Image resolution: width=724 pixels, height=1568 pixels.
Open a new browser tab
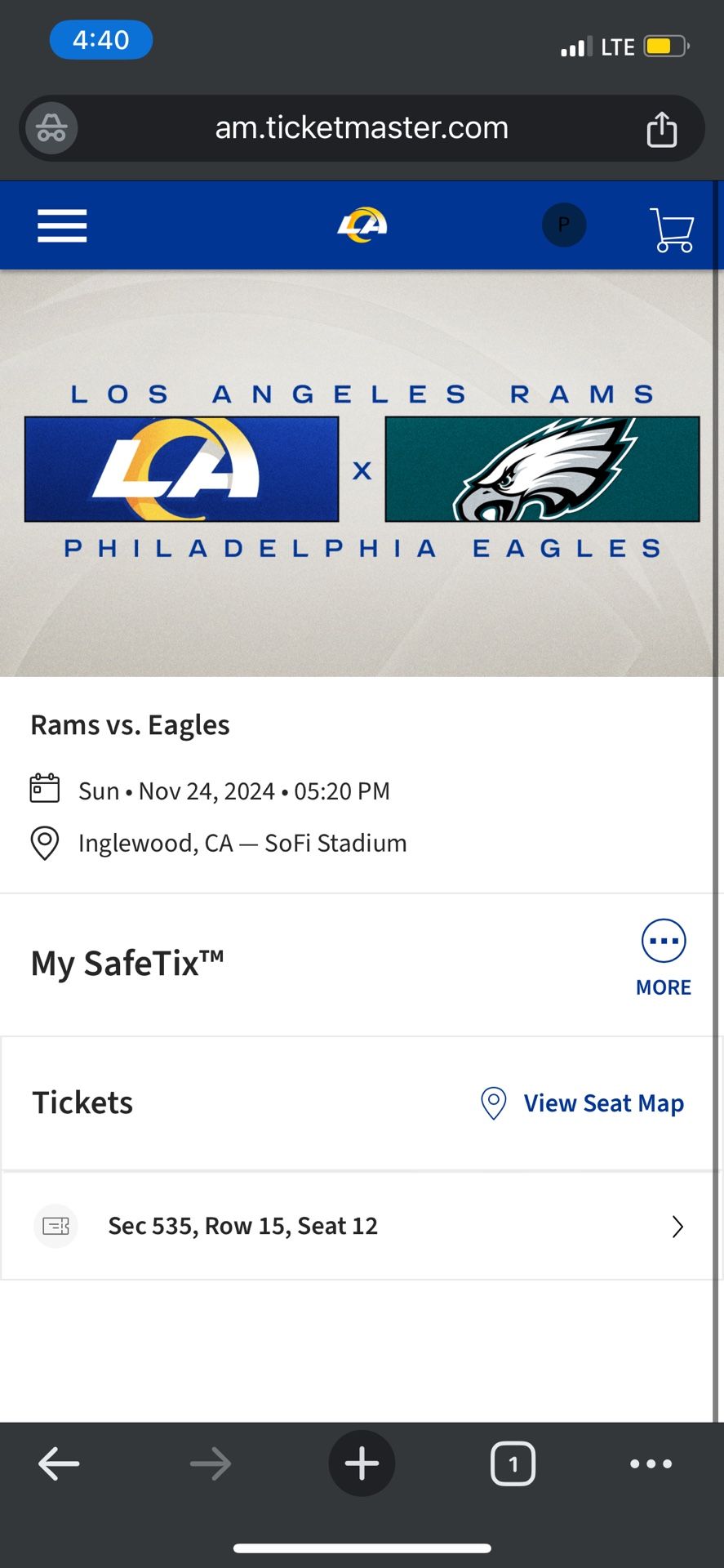pos(362,1463)
